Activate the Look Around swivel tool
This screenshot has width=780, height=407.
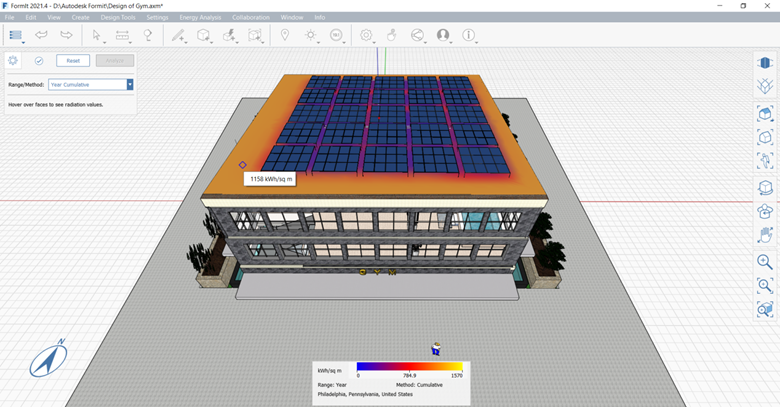point(765,211)
